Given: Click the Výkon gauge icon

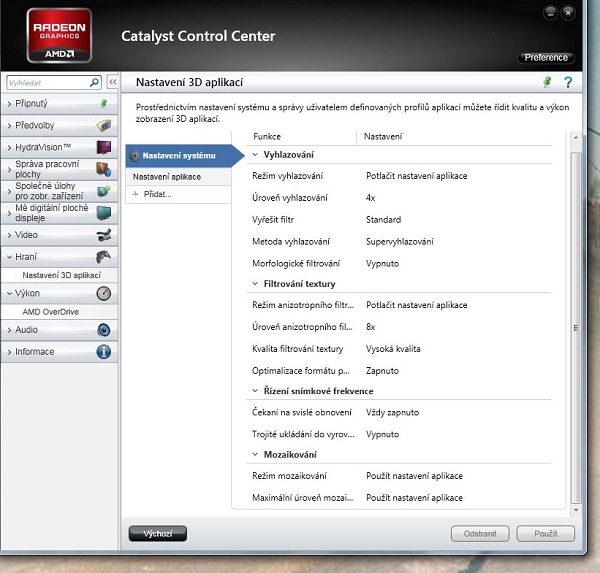Looking at the screenshot, I should pos(103,293).
